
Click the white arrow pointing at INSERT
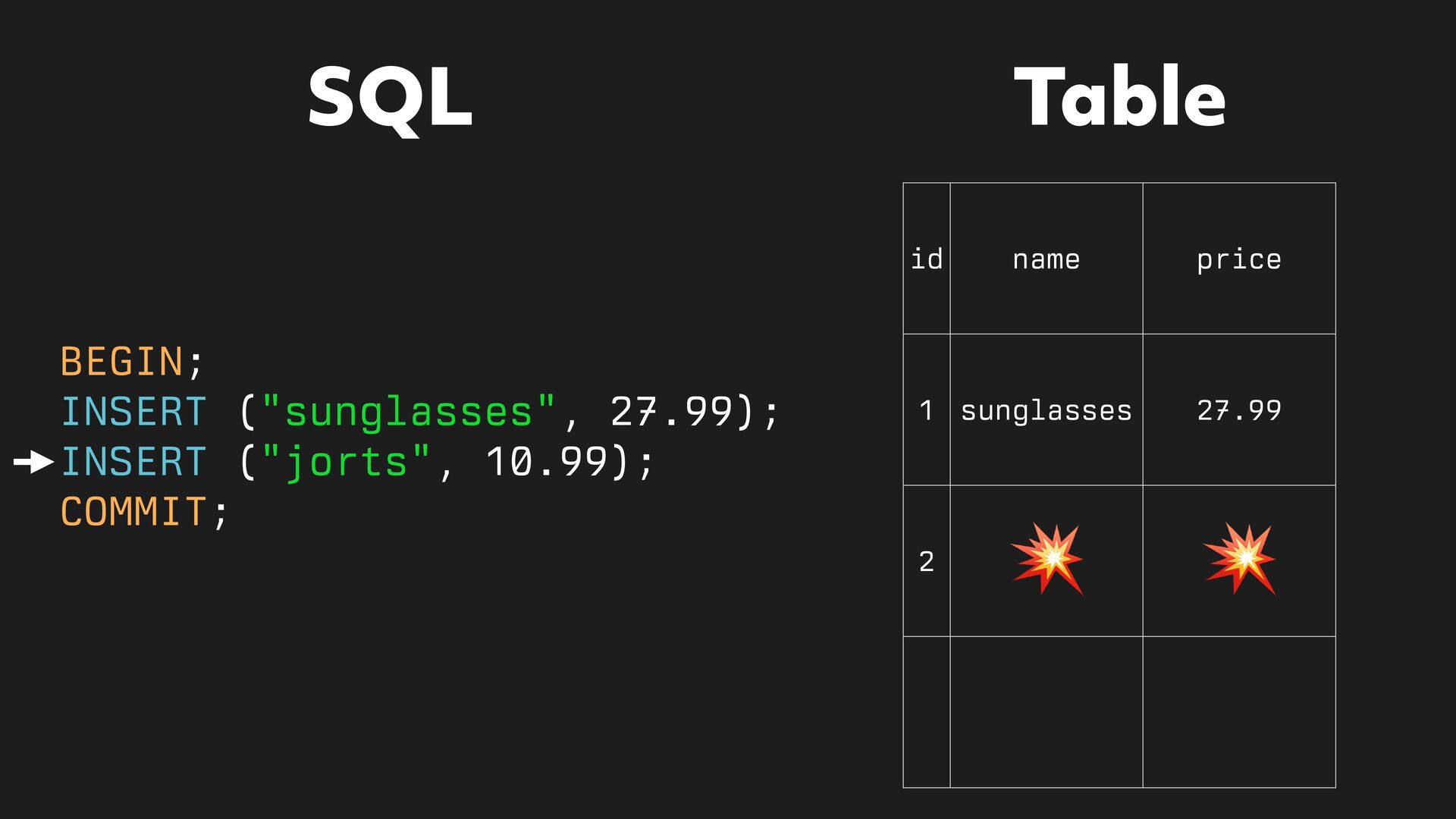pyautogui.click(x=33, y=462)
